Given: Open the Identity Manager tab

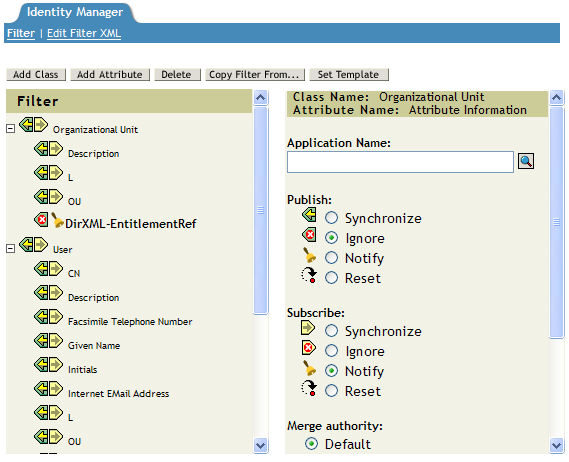Looking at the screenshot, I should pyautogui.click(x=75, y=12).
